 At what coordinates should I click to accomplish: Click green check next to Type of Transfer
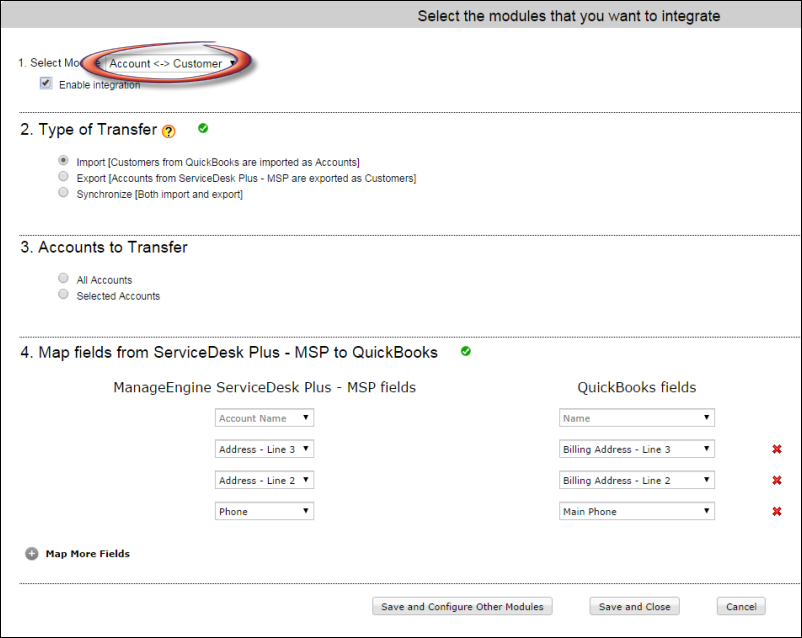coord(203,128)
